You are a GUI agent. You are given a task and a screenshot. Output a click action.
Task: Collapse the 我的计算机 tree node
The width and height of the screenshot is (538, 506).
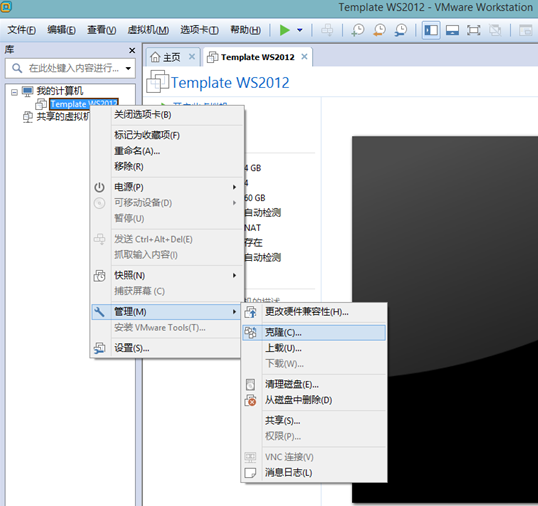click(x=14, y=92)
